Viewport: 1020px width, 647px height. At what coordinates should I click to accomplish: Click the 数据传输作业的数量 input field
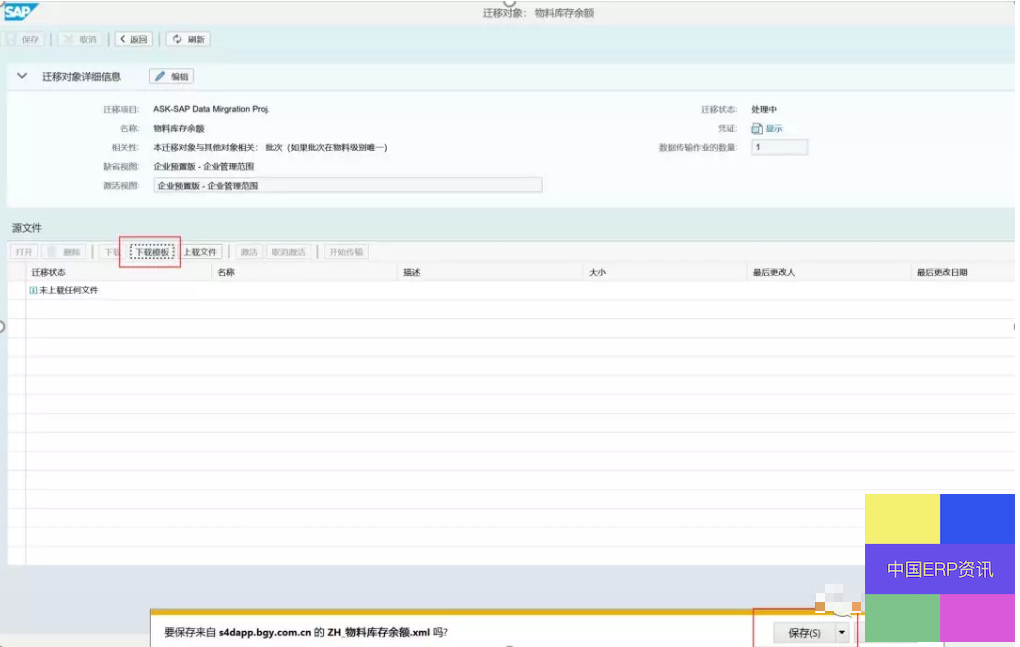(779, 147)
